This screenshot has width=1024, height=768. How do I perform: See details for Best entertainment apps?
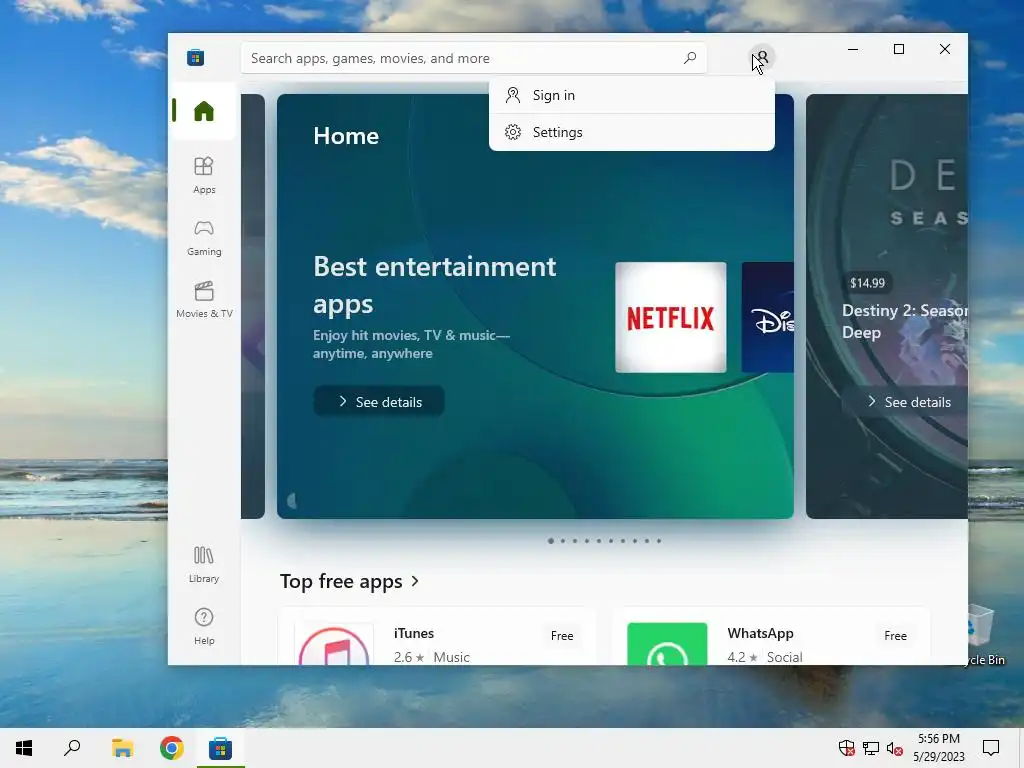tap(379, 402)
